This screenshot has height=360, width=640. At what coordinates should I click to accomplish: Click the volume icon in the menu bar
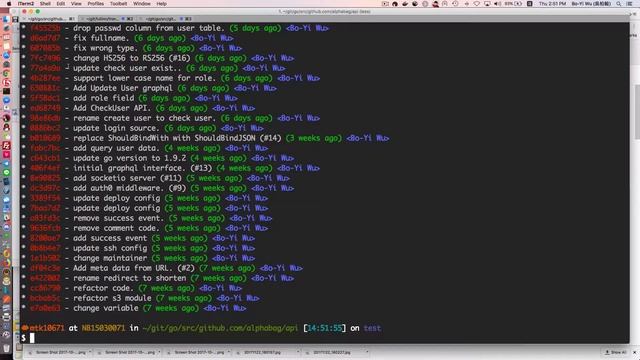(x=497, y=4)
